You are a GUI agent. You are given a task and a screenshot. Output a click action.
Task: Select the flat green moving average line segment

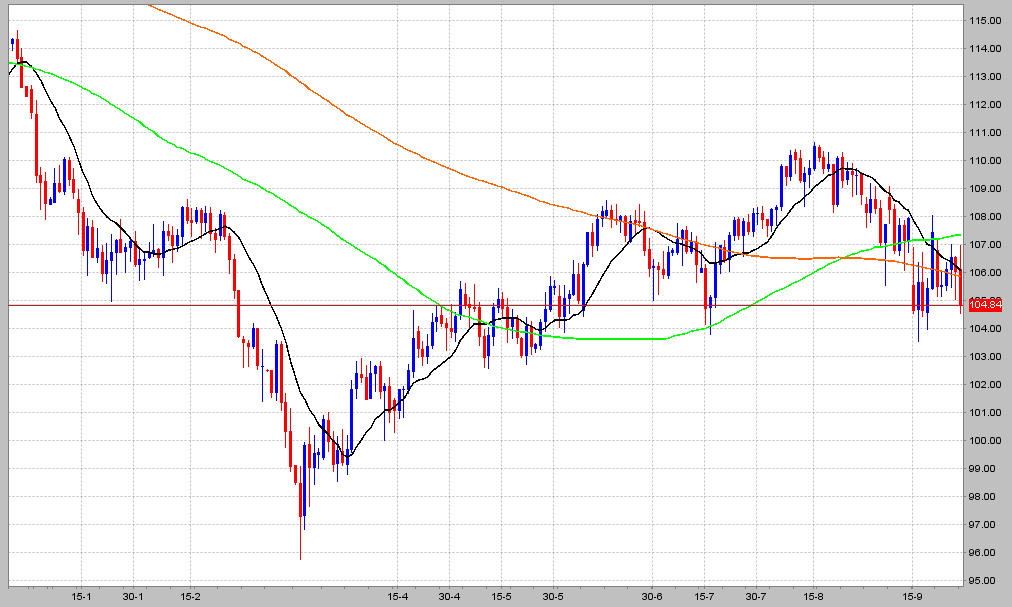click(620, 338)
